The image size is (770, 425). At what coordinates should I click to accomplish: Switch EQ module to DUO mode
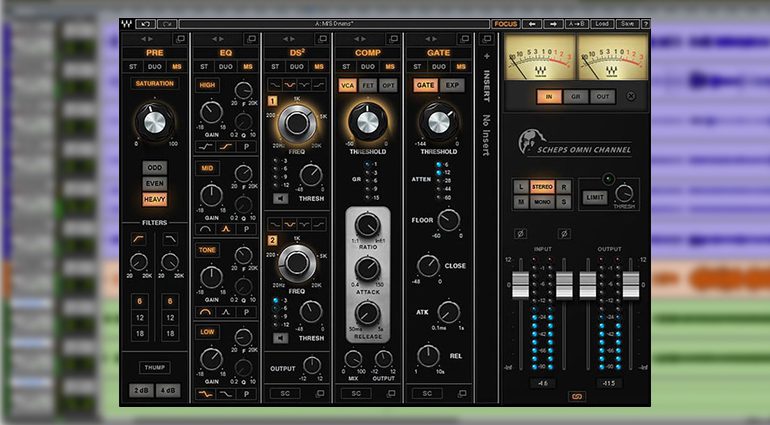click(226, 66)
